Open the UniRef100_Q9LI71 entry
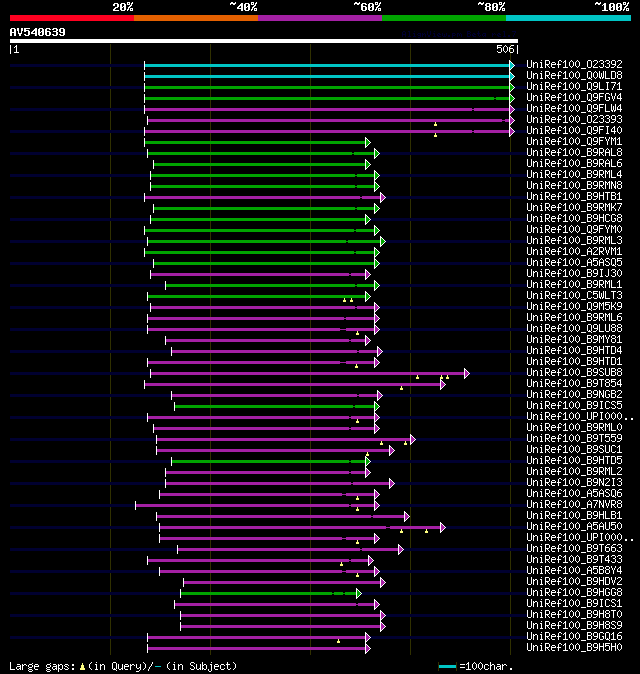Viewport: 640px width, 674px height. point(574,86)
